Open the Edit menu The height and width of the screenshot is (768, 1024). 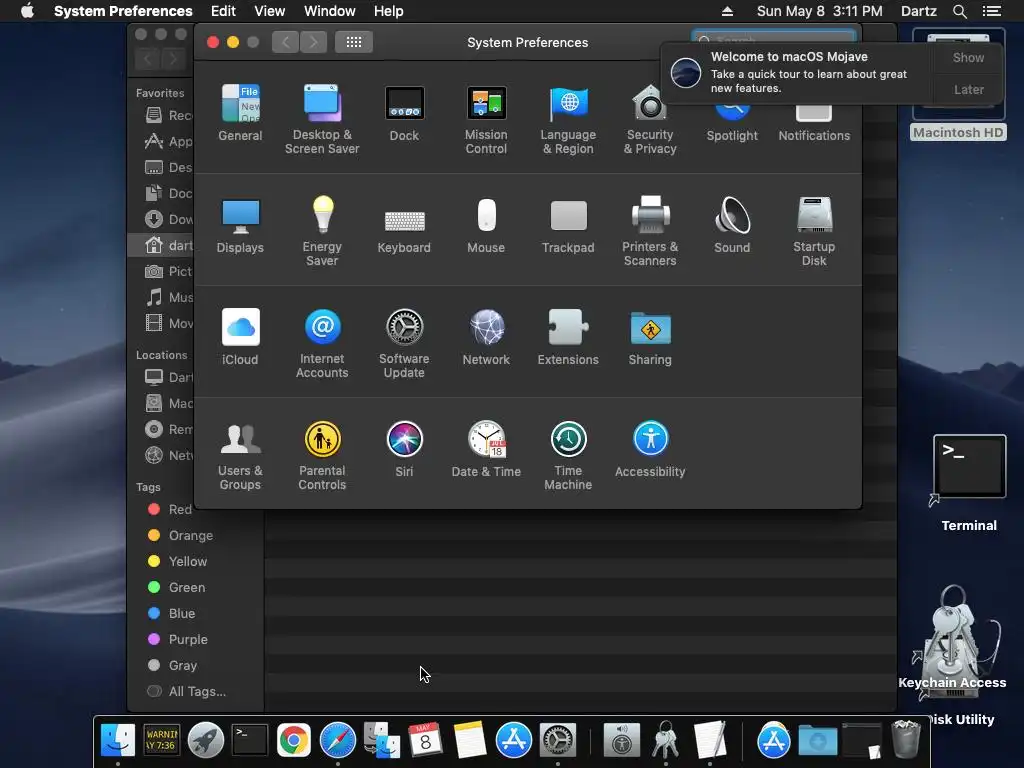click(223, 11)
